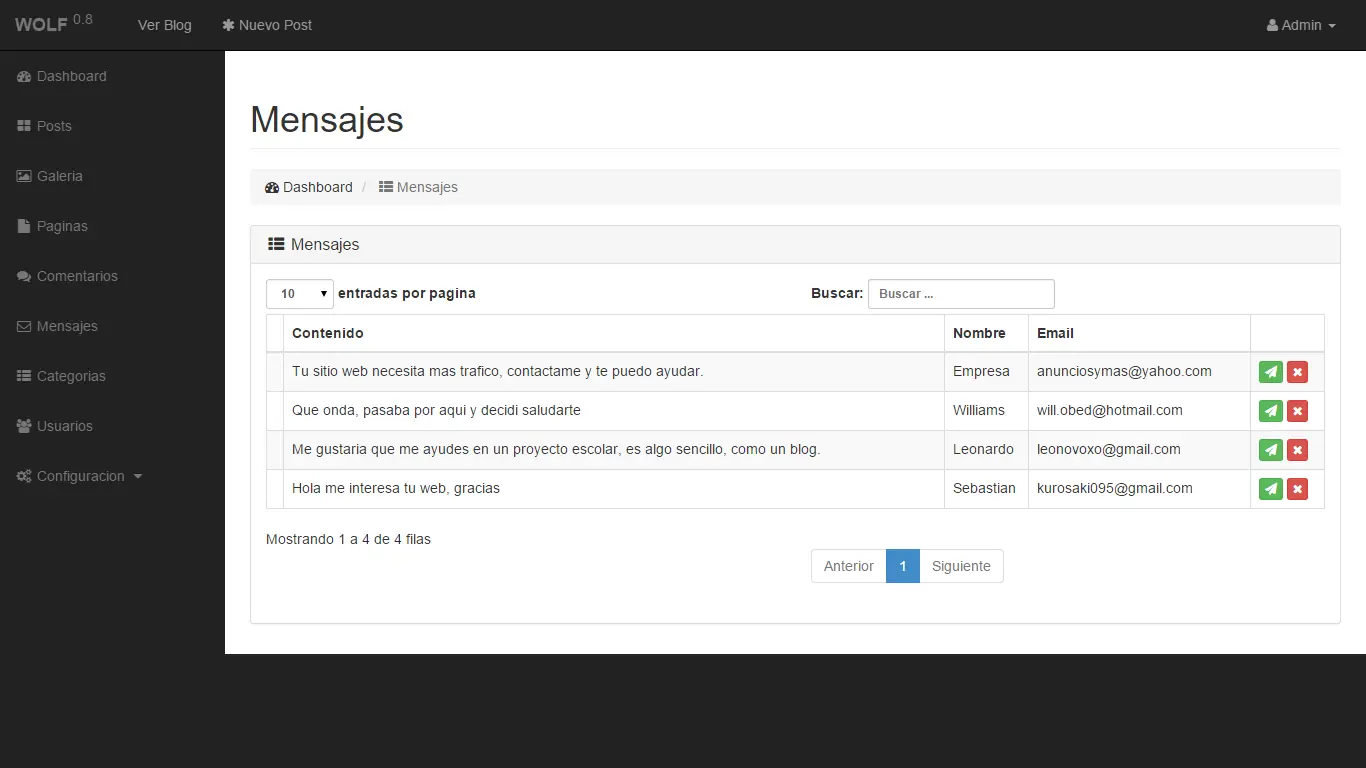The height and width of the screenshot is (768, 1366).
Task: Sort table by Email column header
Action: point(1139,333)
